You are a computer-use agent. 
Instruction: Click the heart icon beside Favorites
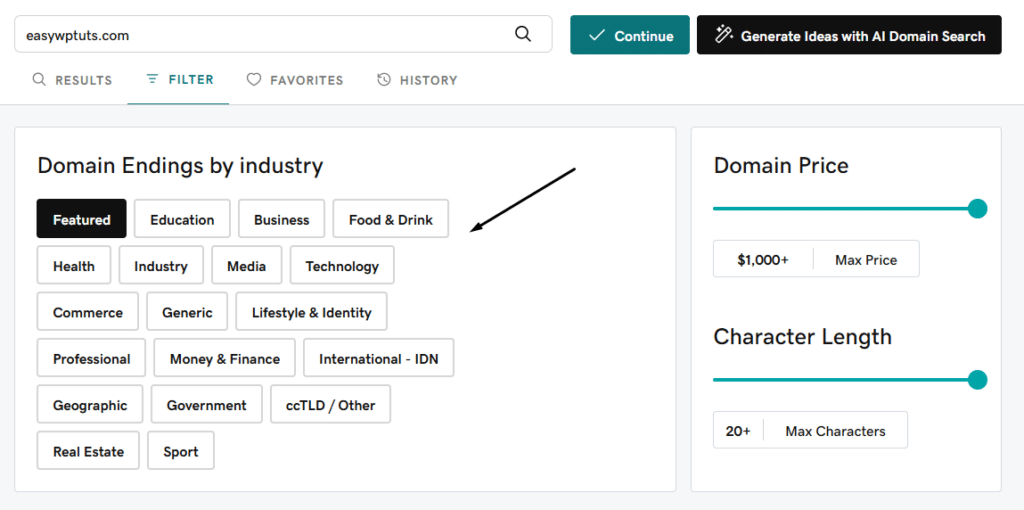pyautogui.click(x=254, y=80)
